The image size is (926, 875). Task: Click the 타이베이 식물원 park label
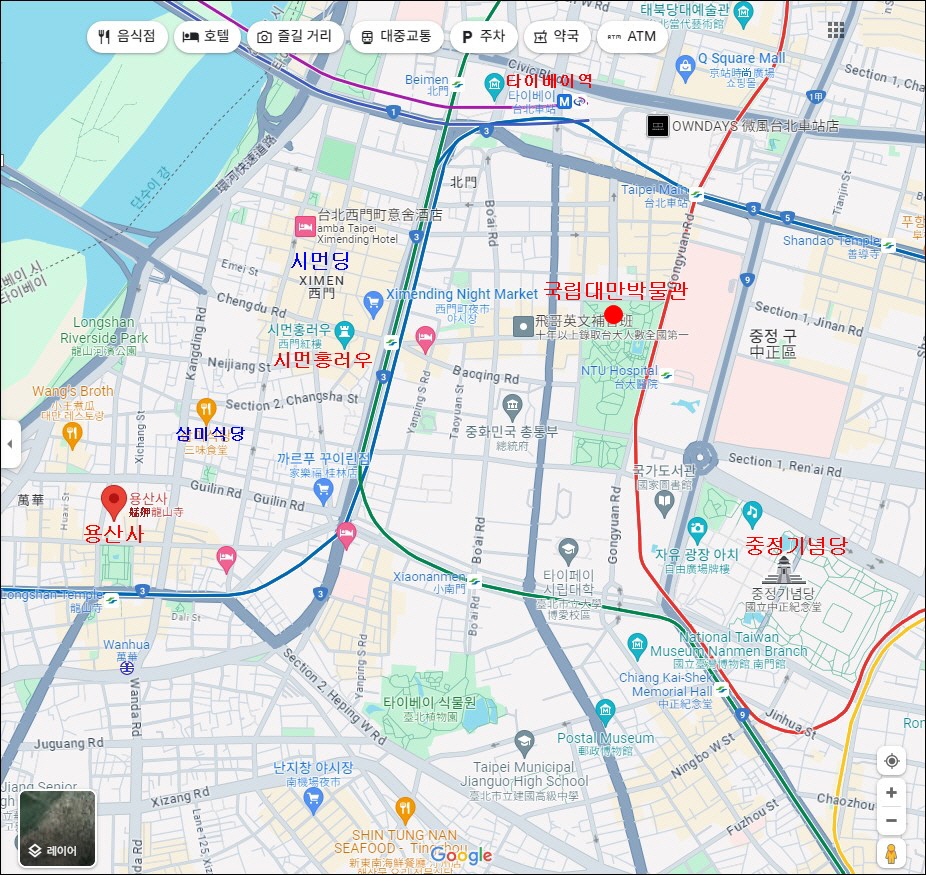(430, 709)
